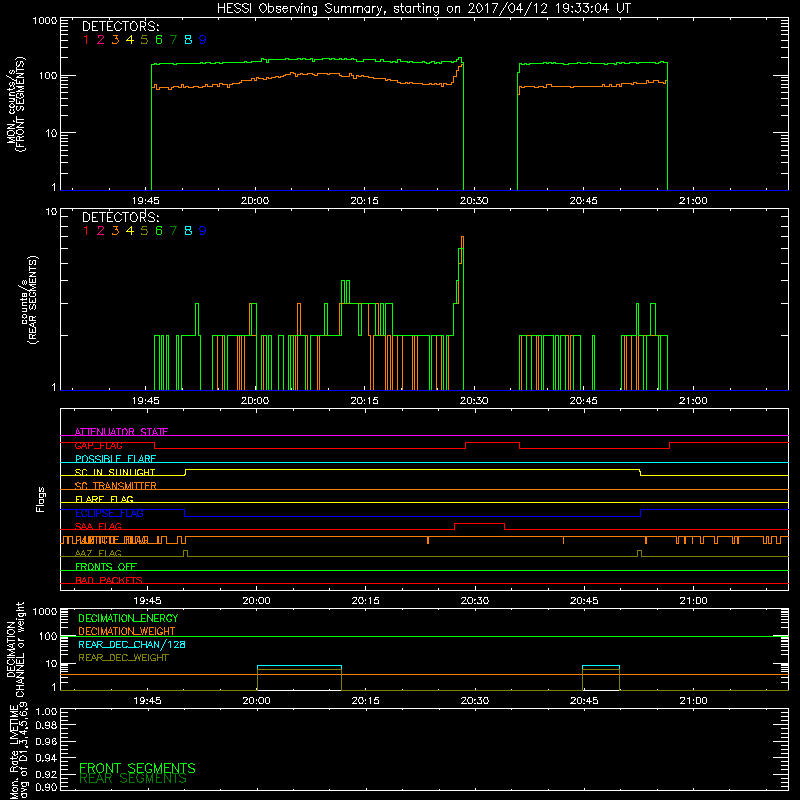This screenshot has width=800, height=800.
Task: Click '1.00' y-axis value on livetime panel
Action: click(46, 711)
